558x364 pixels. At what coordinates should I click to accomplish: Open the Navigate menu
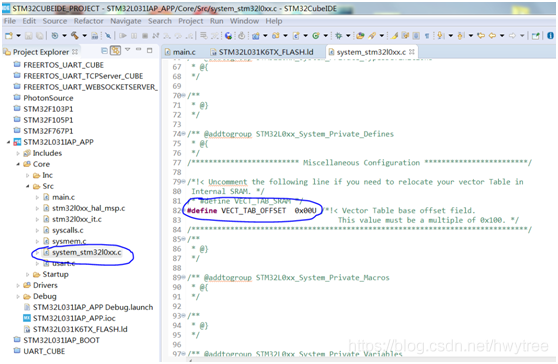click(126, 21)
